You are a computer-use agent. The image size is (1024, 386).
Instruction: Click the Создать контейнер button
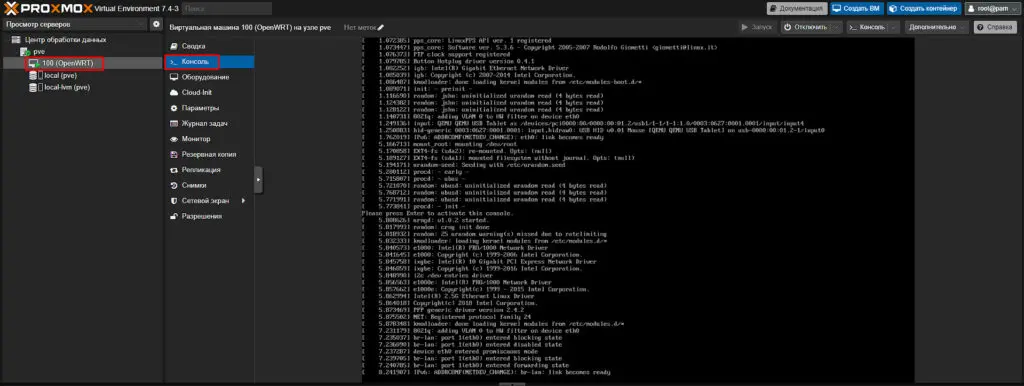(x=923, y=8)
